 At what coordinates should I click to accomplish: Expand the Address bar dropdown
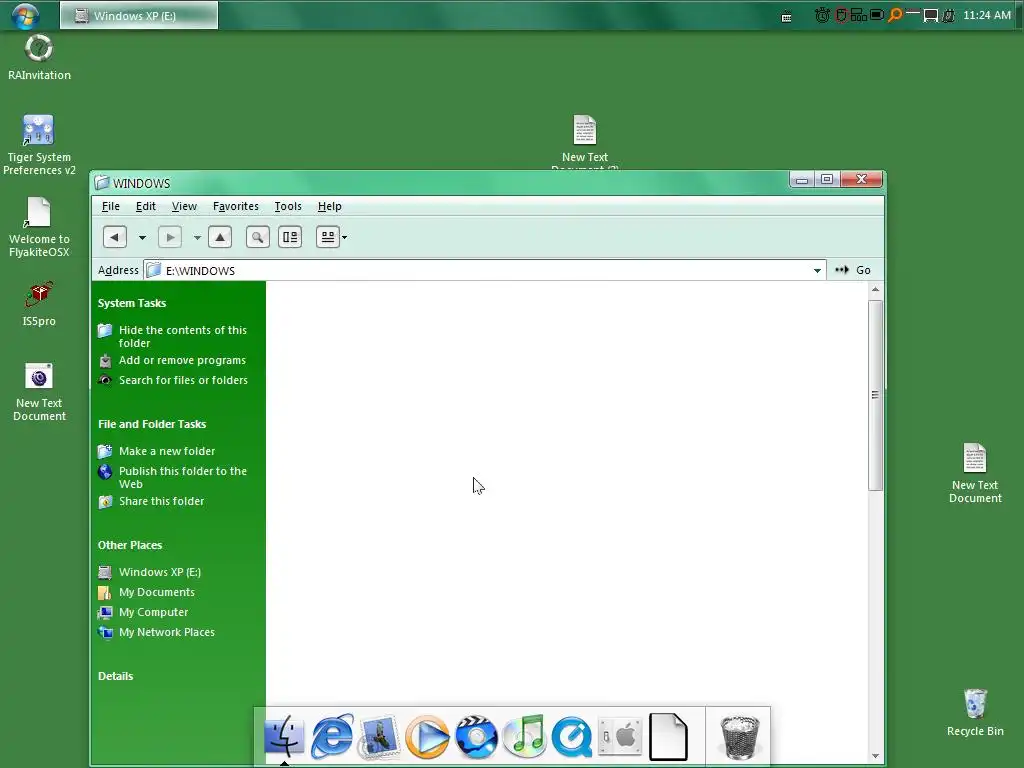pos(817,270)
